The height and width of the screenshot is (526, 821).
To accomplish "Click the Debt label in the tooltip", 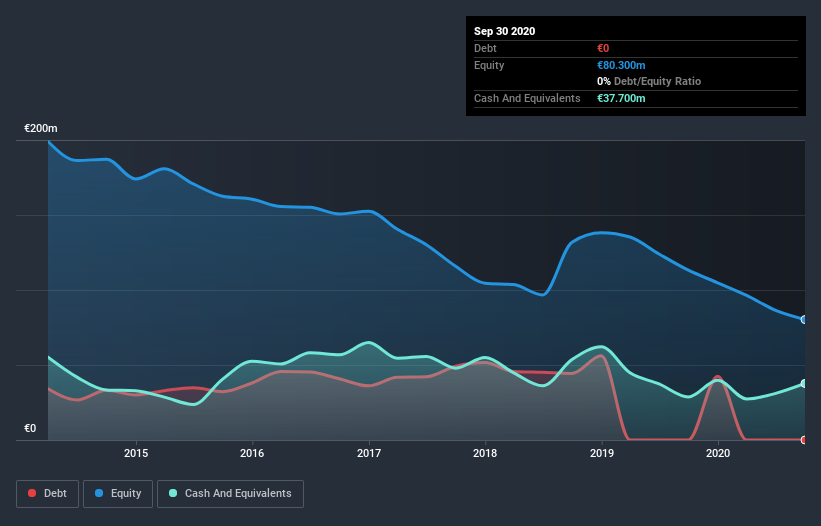I will tap(485, 48).
